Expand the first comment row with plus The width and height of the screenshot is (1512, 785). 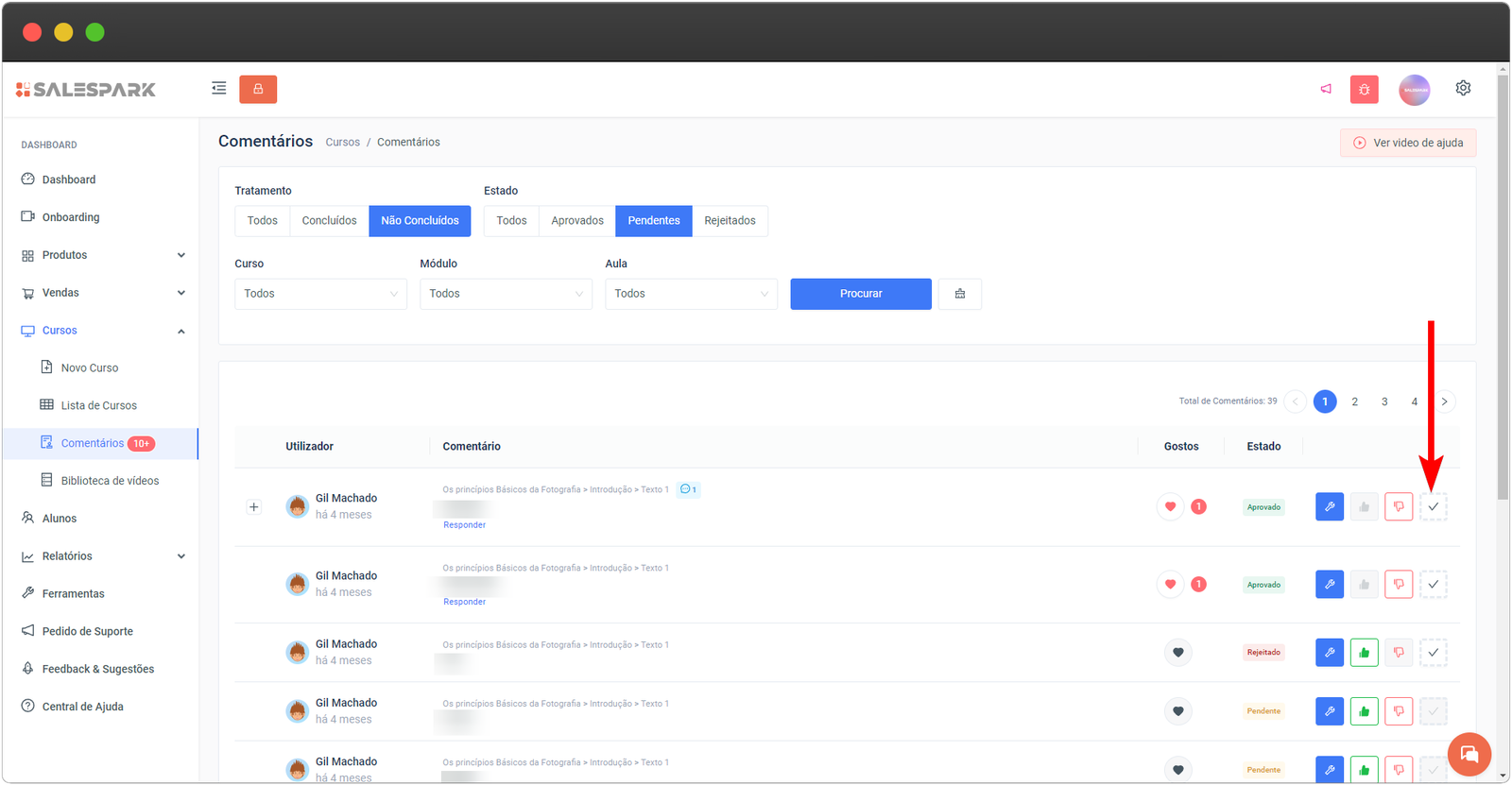[253, 507]
